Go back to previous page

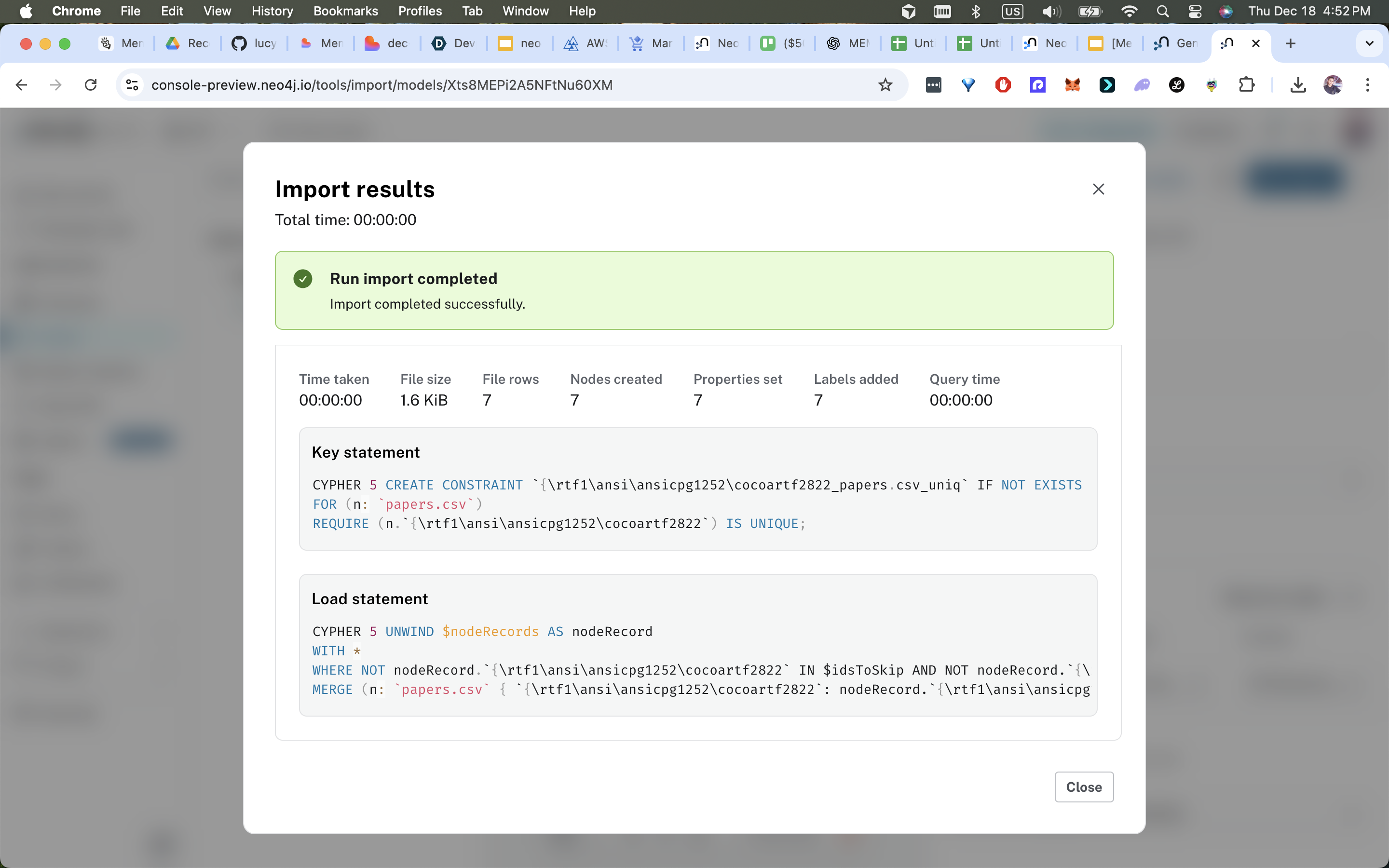pos(21,85)
